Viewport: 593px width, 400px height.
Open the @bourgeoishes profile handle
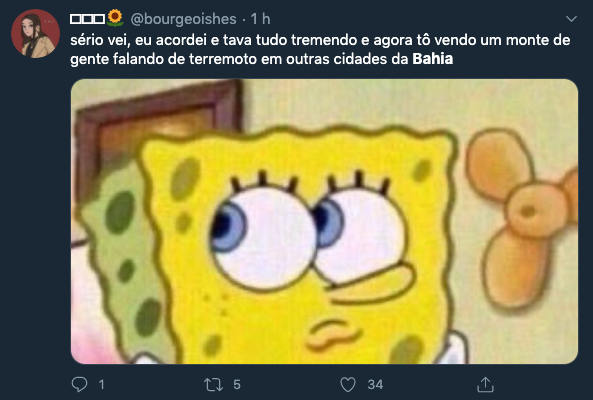click(x=183, y=19)
